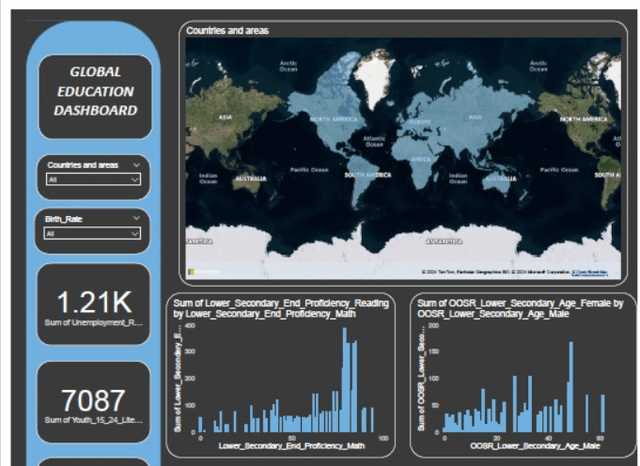Click the 7087 youth literacy card
The width and height of the screenshot is (640, 466).
tap(93, 402)
